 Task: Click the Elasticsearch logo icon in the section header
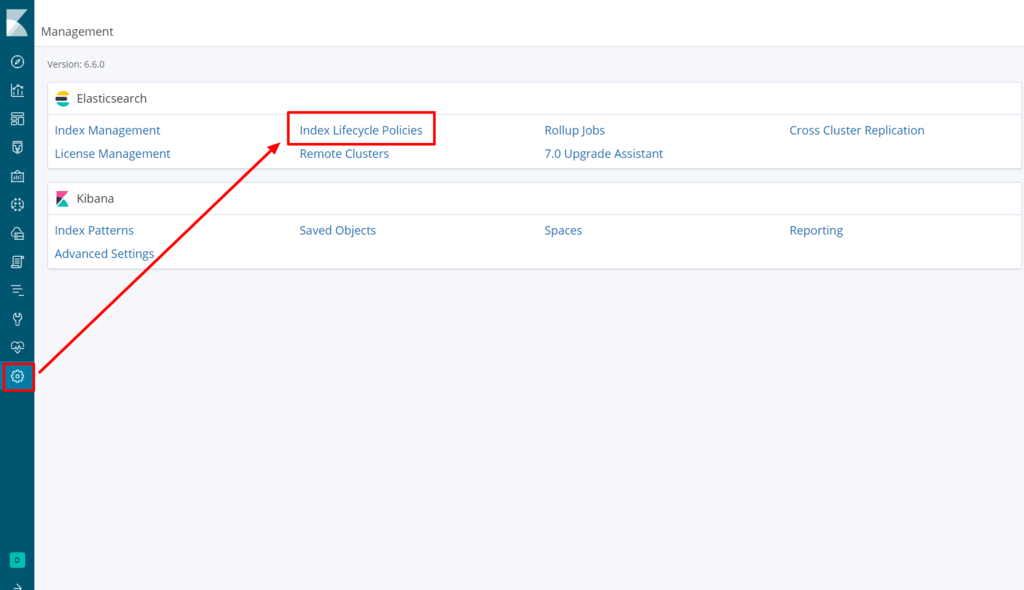63,99
